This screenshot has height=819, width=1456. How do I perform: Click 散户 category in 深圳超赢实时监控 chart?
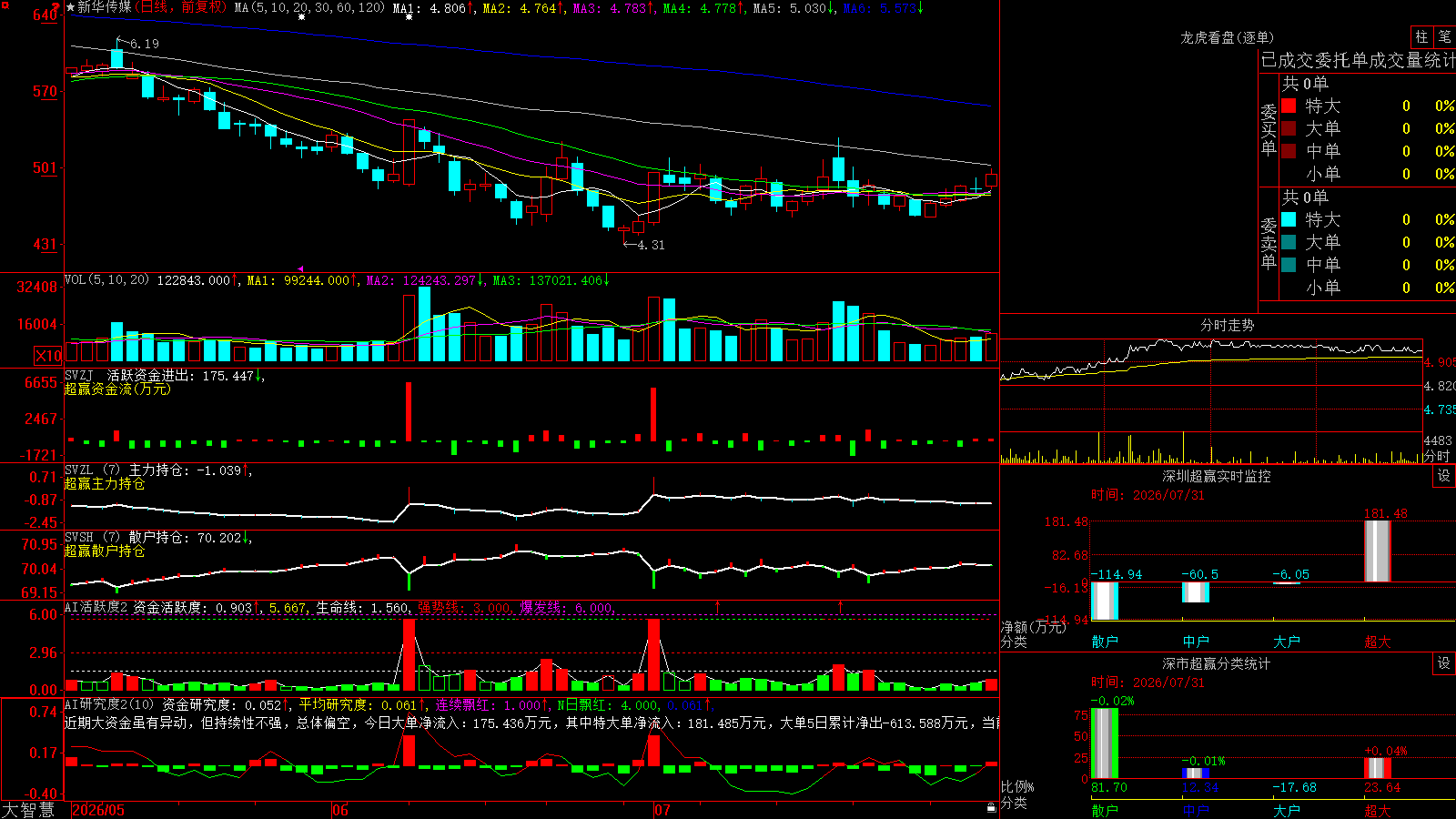1105,642
